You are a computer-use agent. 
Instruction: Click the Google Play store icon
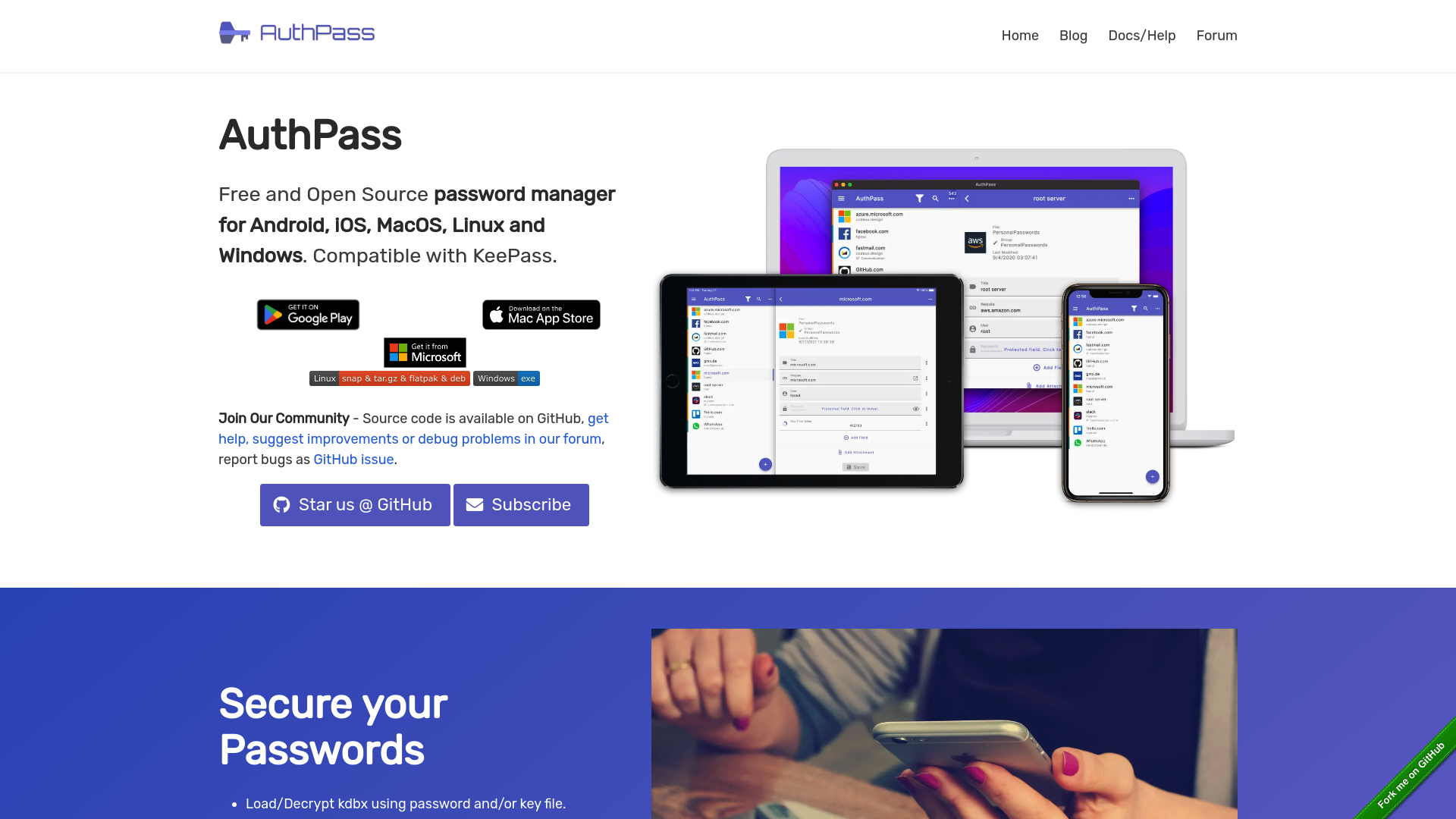(x=308, y=314)
